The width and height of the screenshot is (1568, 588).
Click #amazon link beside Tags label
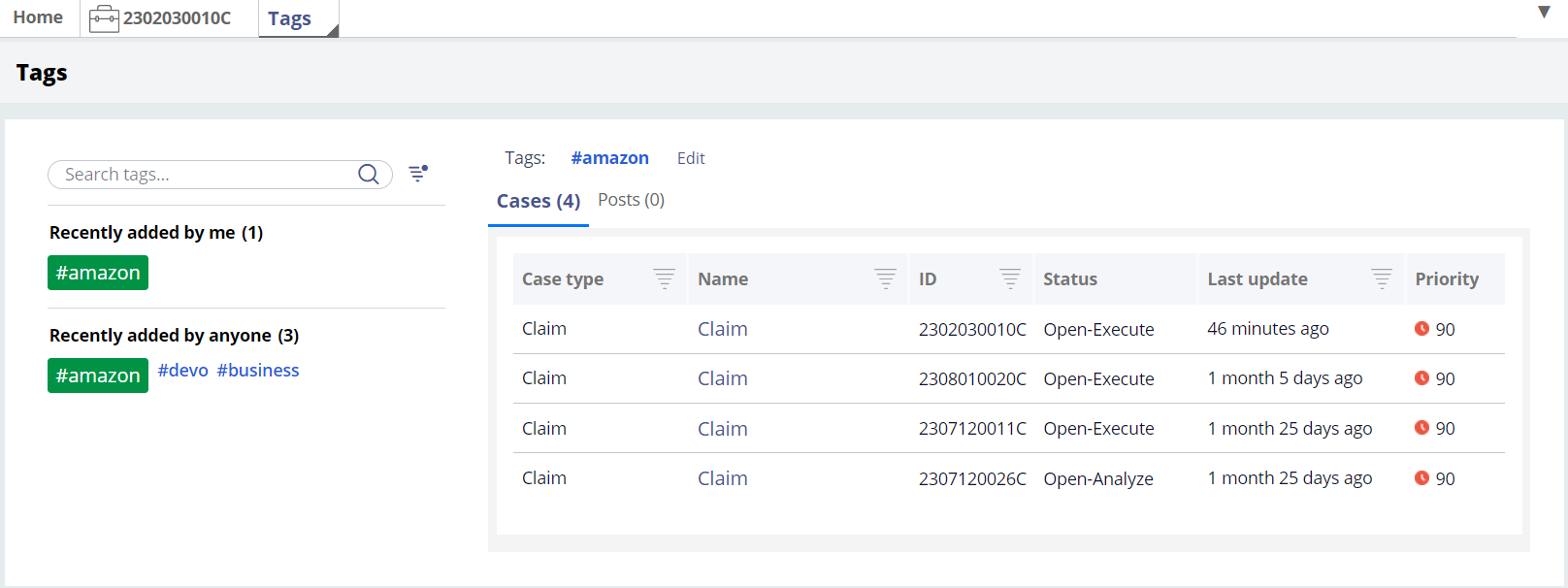[x=609, y=158]
